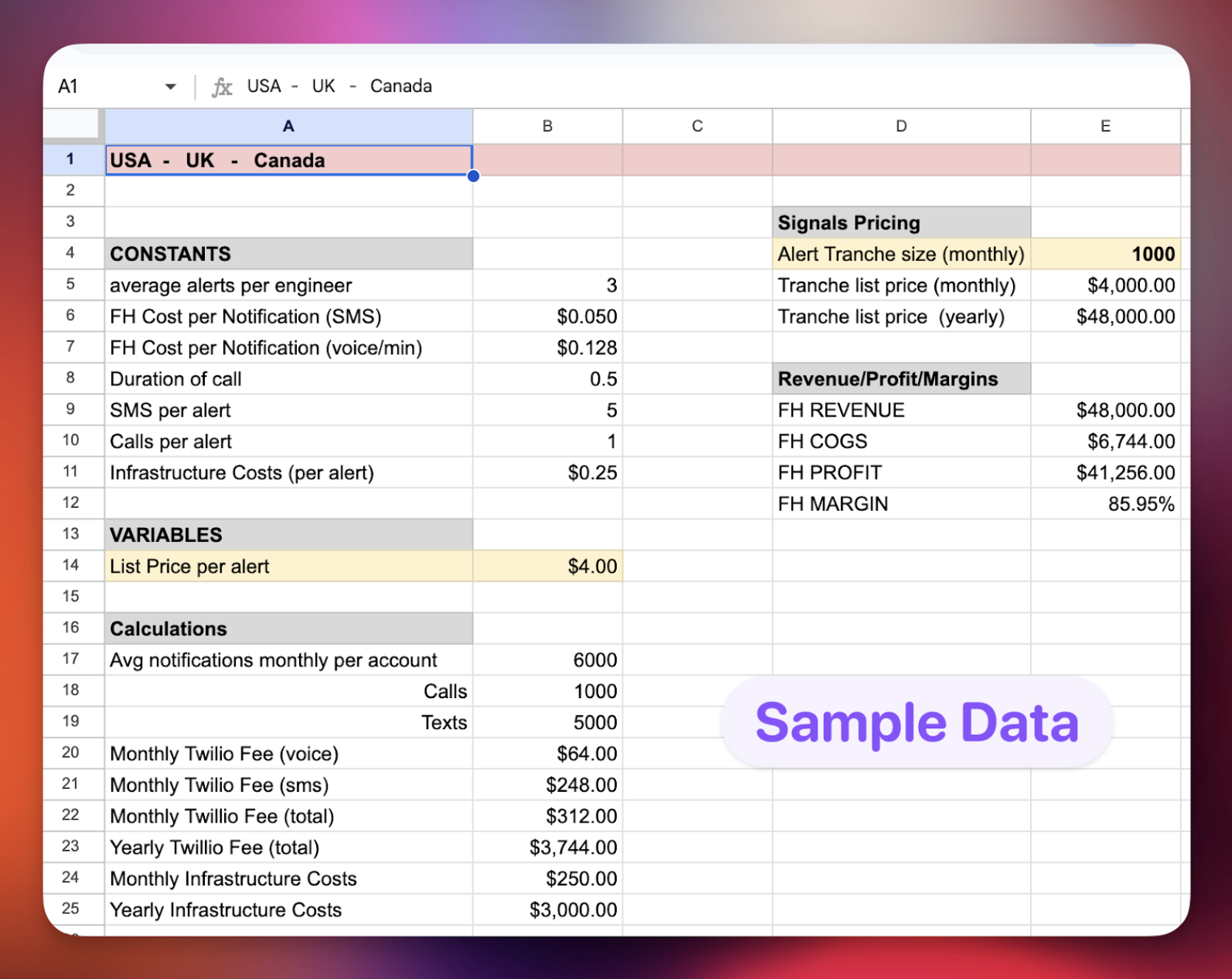This screenshot has height=979, width=1232.
Task: Click the right-aligned 'Texts' label cell
Action: click(289, 722)
